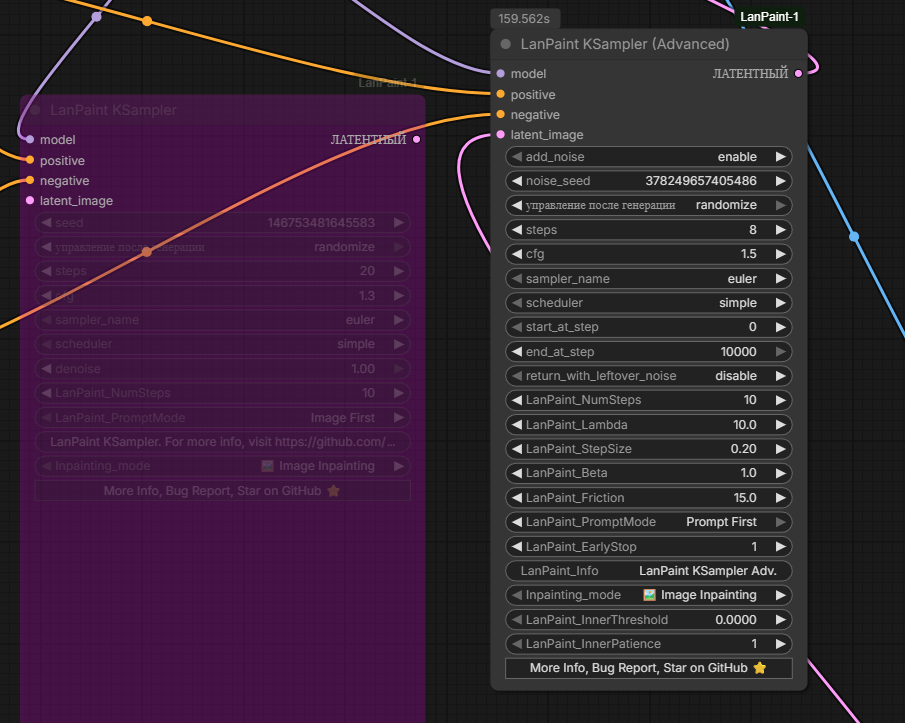This screenshot has height=723, width=905.
Task: Increase noise_seed with right arrow
Action: [780, 181]
